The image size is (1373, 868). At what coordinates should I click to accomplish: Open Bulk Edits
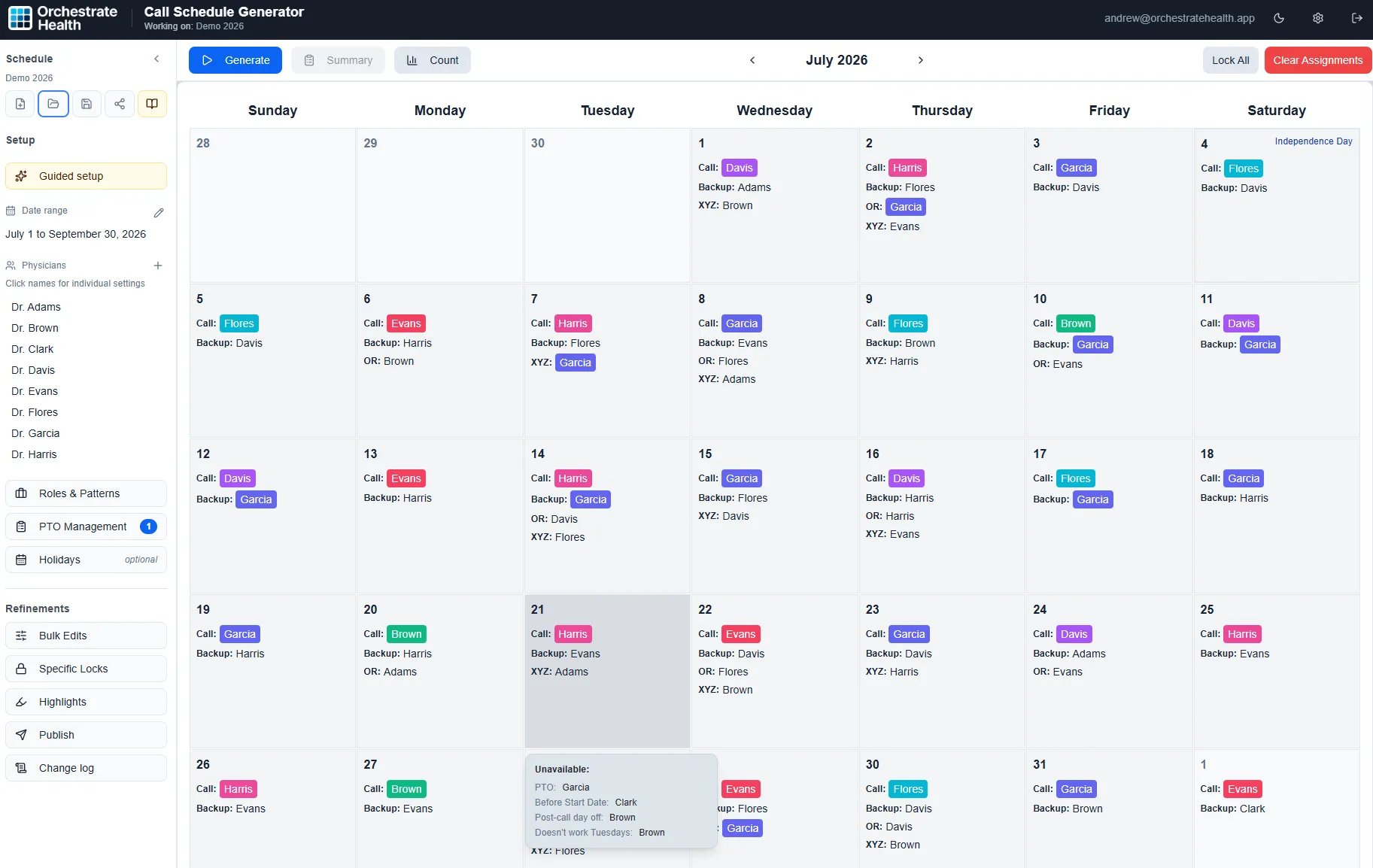87,636
